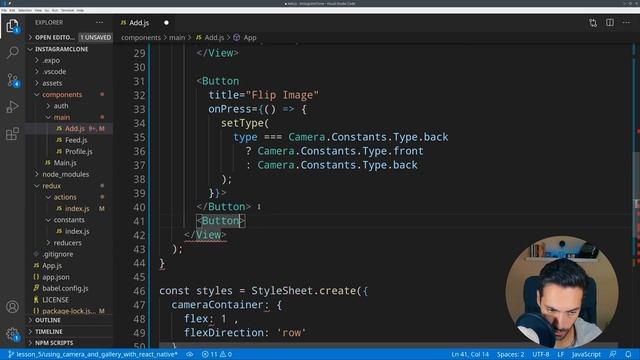The image size is (640, 360).
Task: Collapse the actions folder
Action: click(70, 197)
